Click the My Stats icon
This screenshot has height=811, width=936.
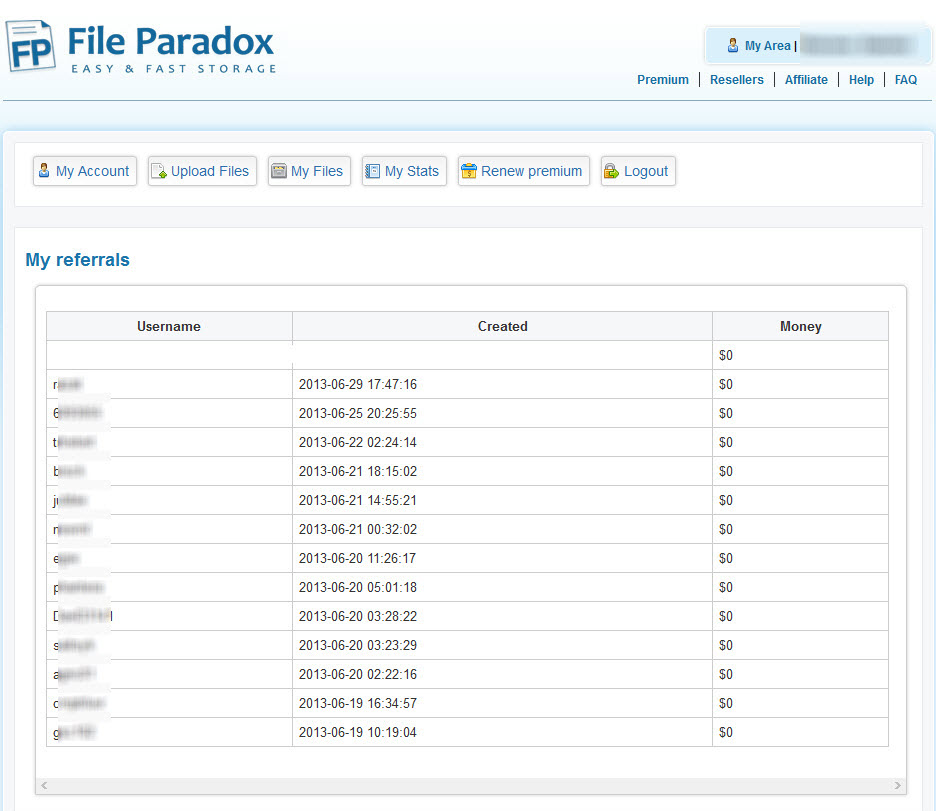click(373, 171)
